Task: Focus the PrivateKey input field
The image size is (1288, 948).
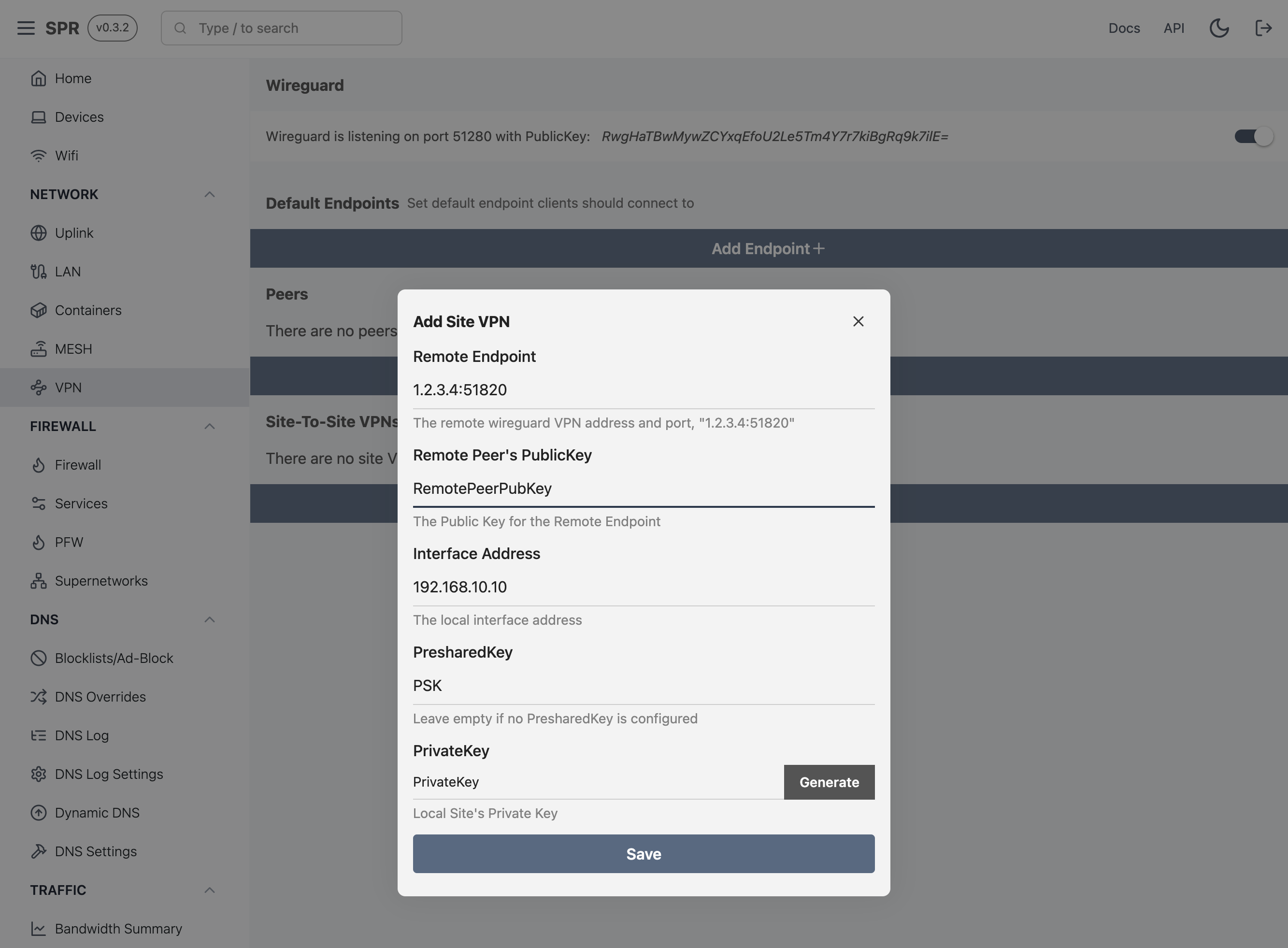Action: click(x=599, y=782)
